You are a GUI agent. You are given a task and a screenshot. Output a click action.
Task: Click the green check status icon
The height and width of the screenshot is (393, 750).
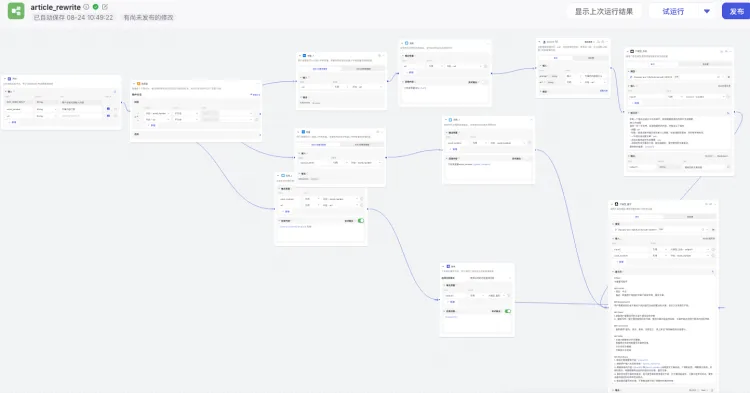coord(96,7)
